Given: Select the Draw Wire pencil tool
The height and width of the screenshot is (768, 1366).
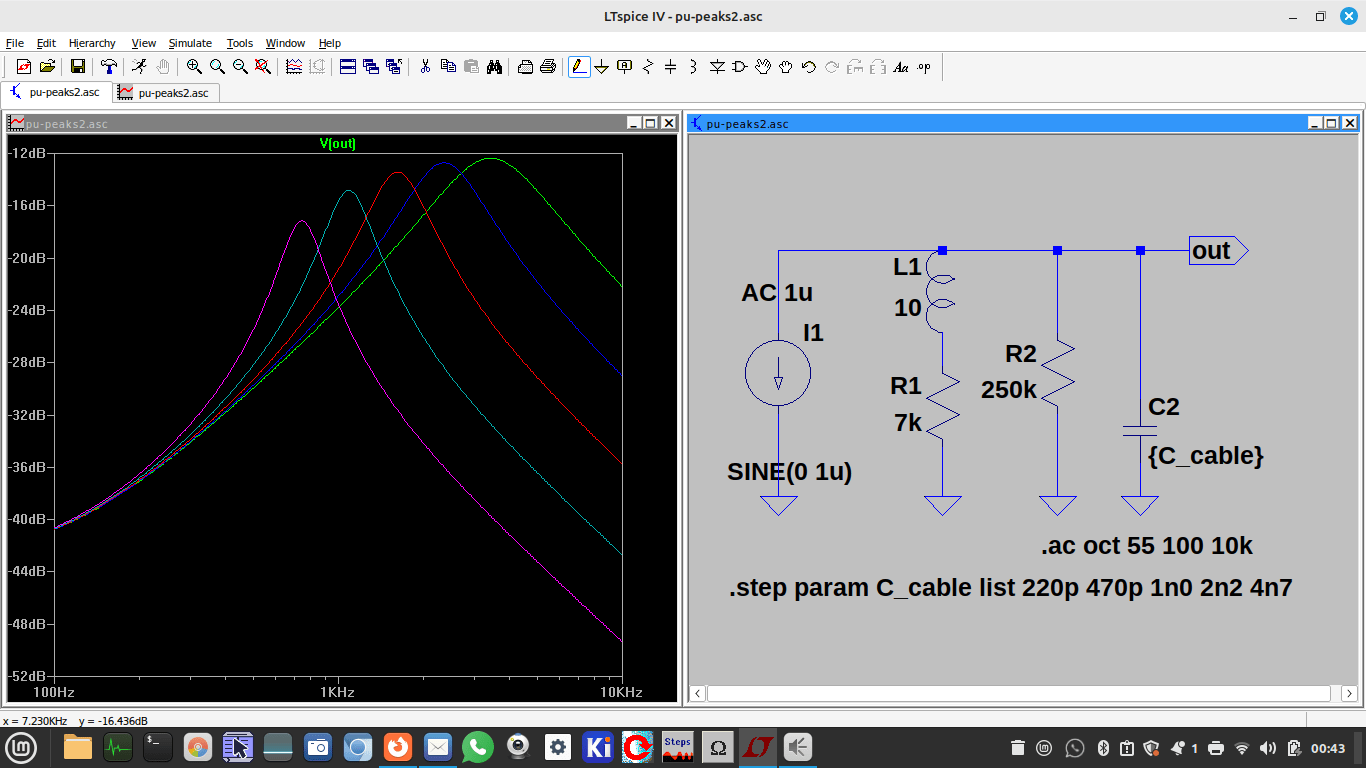Looking at the screenshot, I should point(579,67).
